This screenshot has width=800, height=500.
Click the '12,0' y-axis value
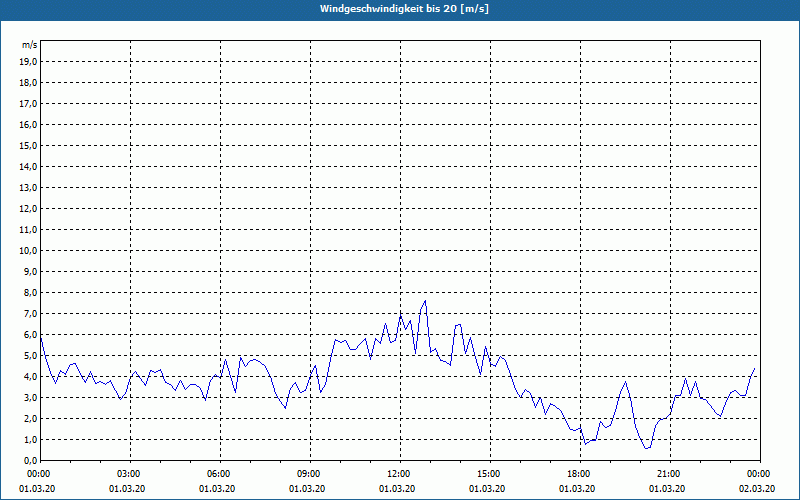28,209
